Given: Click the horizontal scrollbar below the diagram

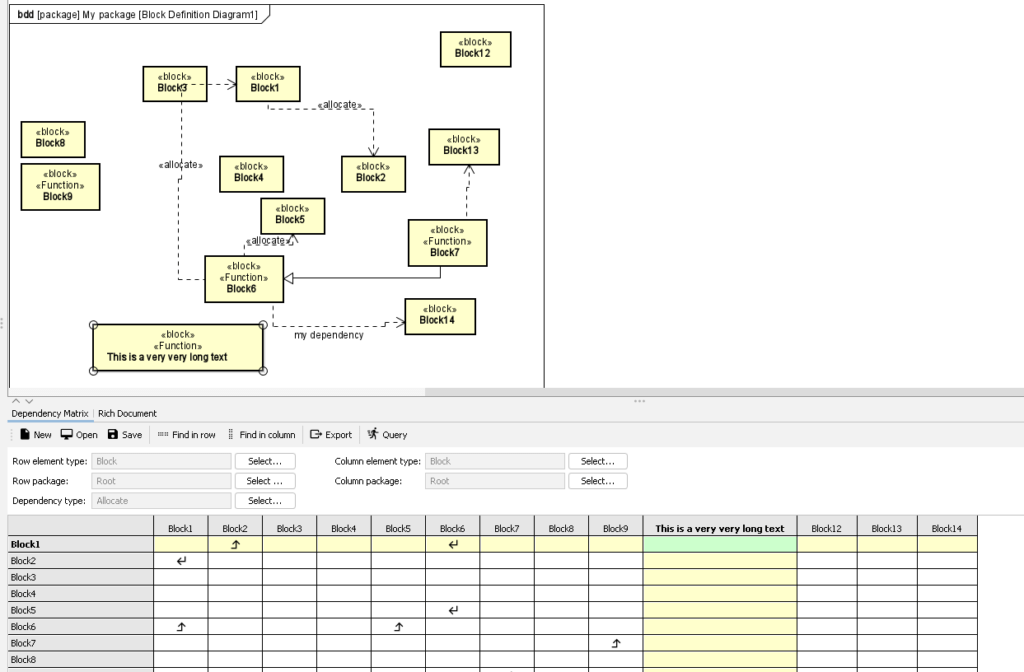Looking at the screenshot, I should (x=213, y=391).
